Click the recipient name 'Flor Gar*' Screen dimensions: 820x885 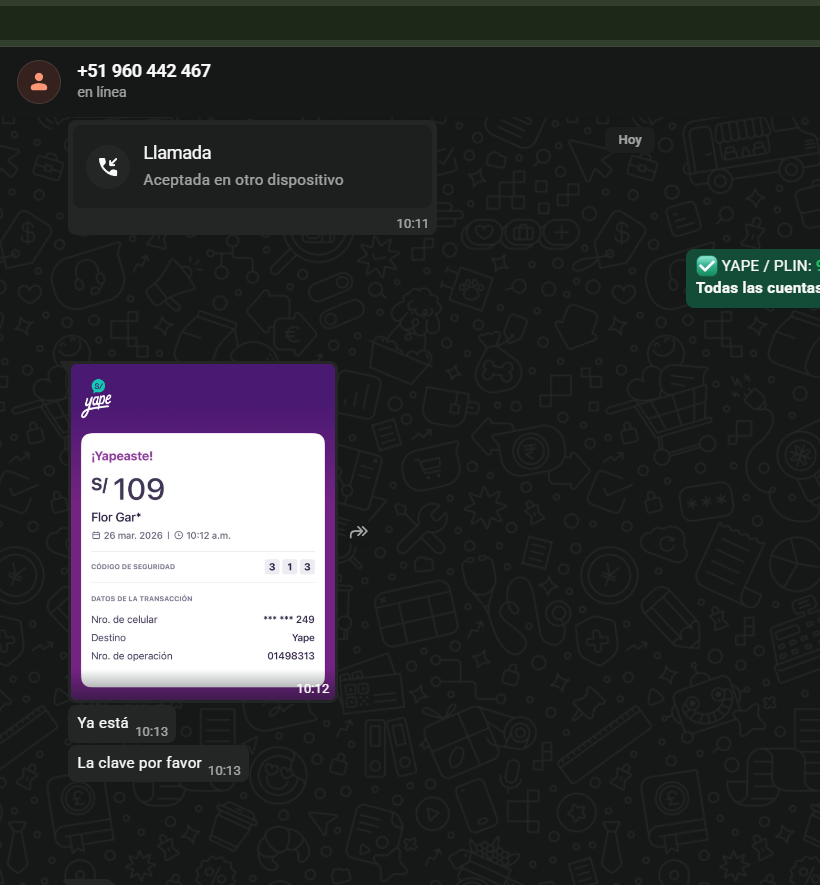tap(116, 517)
